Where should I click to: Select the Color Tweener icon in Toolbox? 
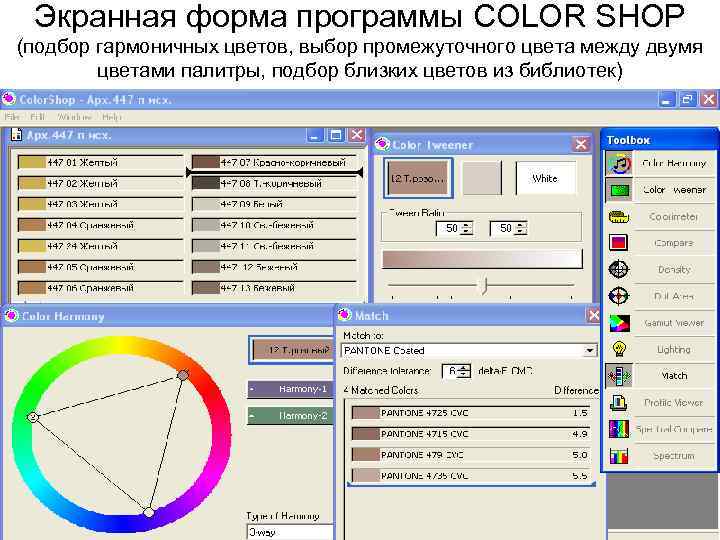(x=619, y=190)
